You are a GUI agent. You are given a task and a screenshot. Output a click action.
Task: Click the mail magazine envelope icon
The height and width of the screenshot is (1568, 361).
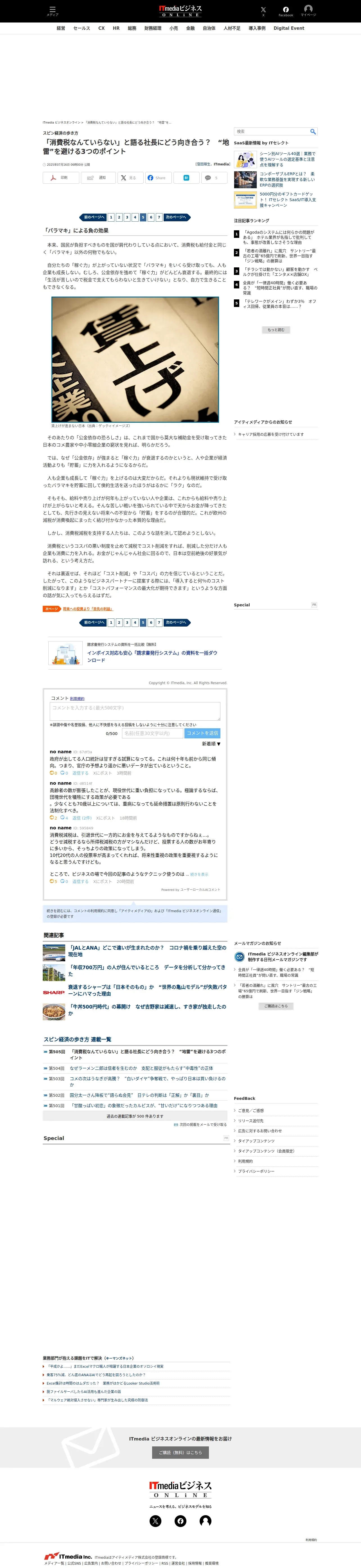[240, 957]
